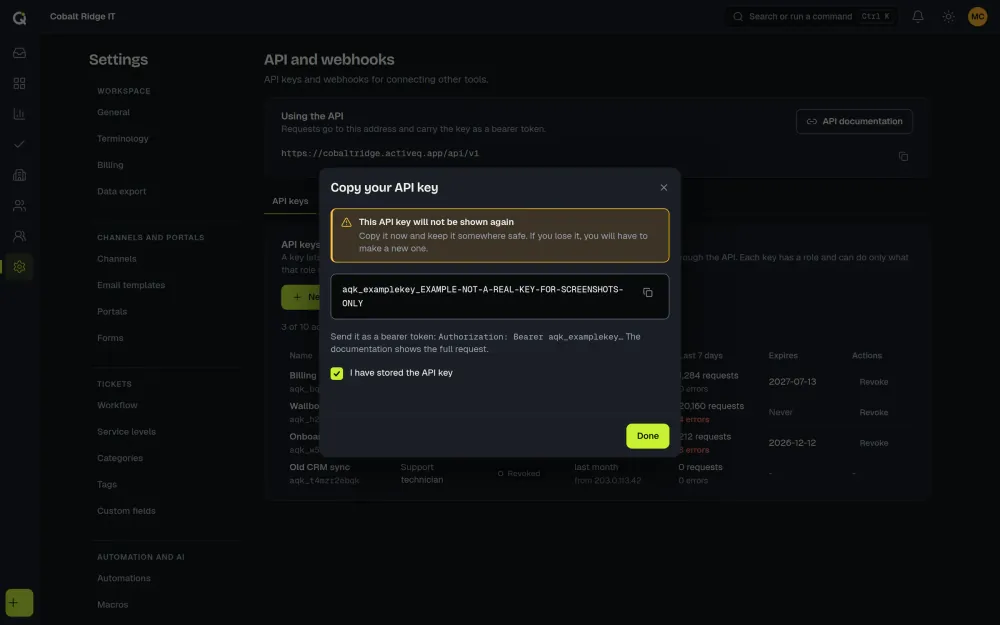Screen dimensions: 1000x625
Task: Toggle the light/dark theme sun icon
Action: click(948, 17)
